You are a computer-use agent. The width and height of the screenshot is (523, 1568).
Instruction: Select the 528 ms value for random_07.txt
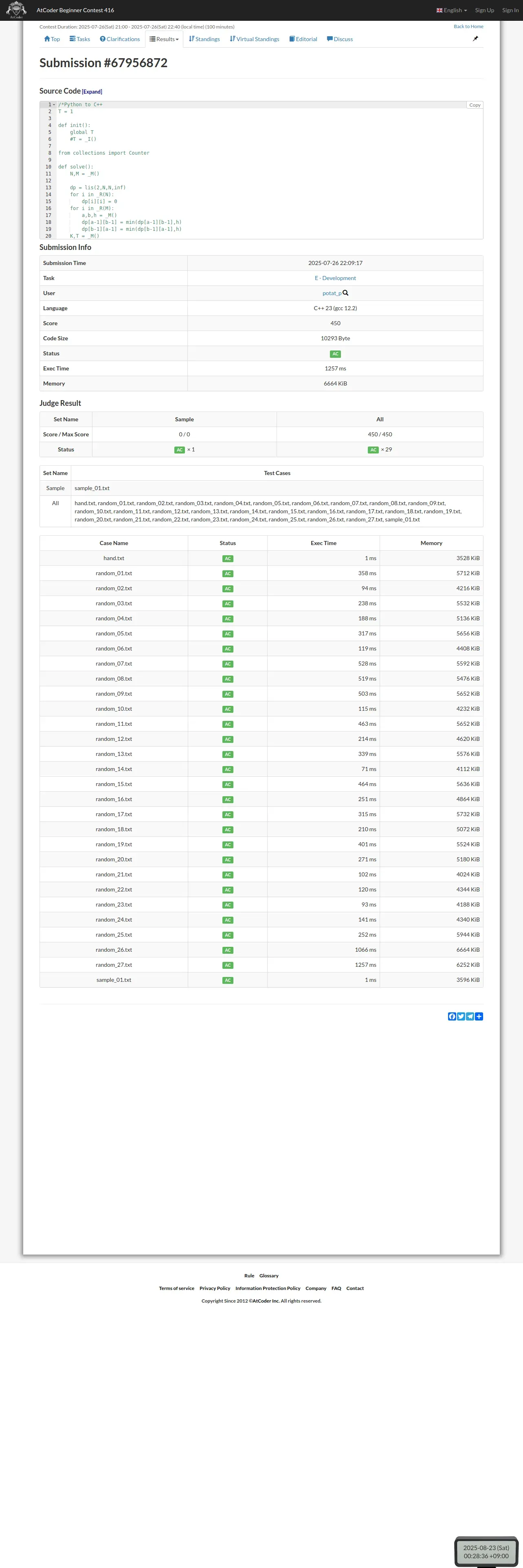[367, 664]
